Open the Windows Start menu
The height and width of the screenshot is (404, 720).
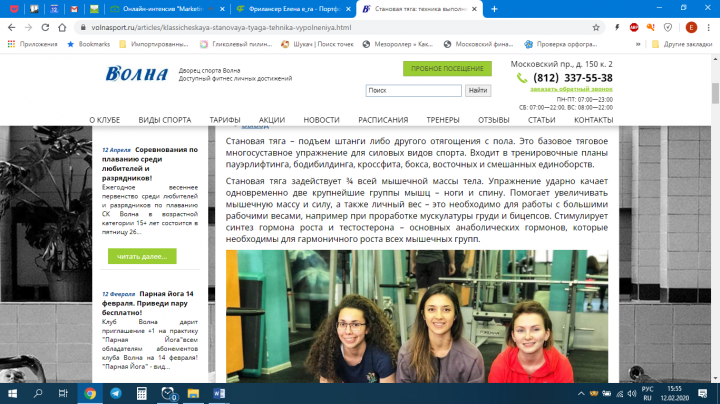pos(12,393)
